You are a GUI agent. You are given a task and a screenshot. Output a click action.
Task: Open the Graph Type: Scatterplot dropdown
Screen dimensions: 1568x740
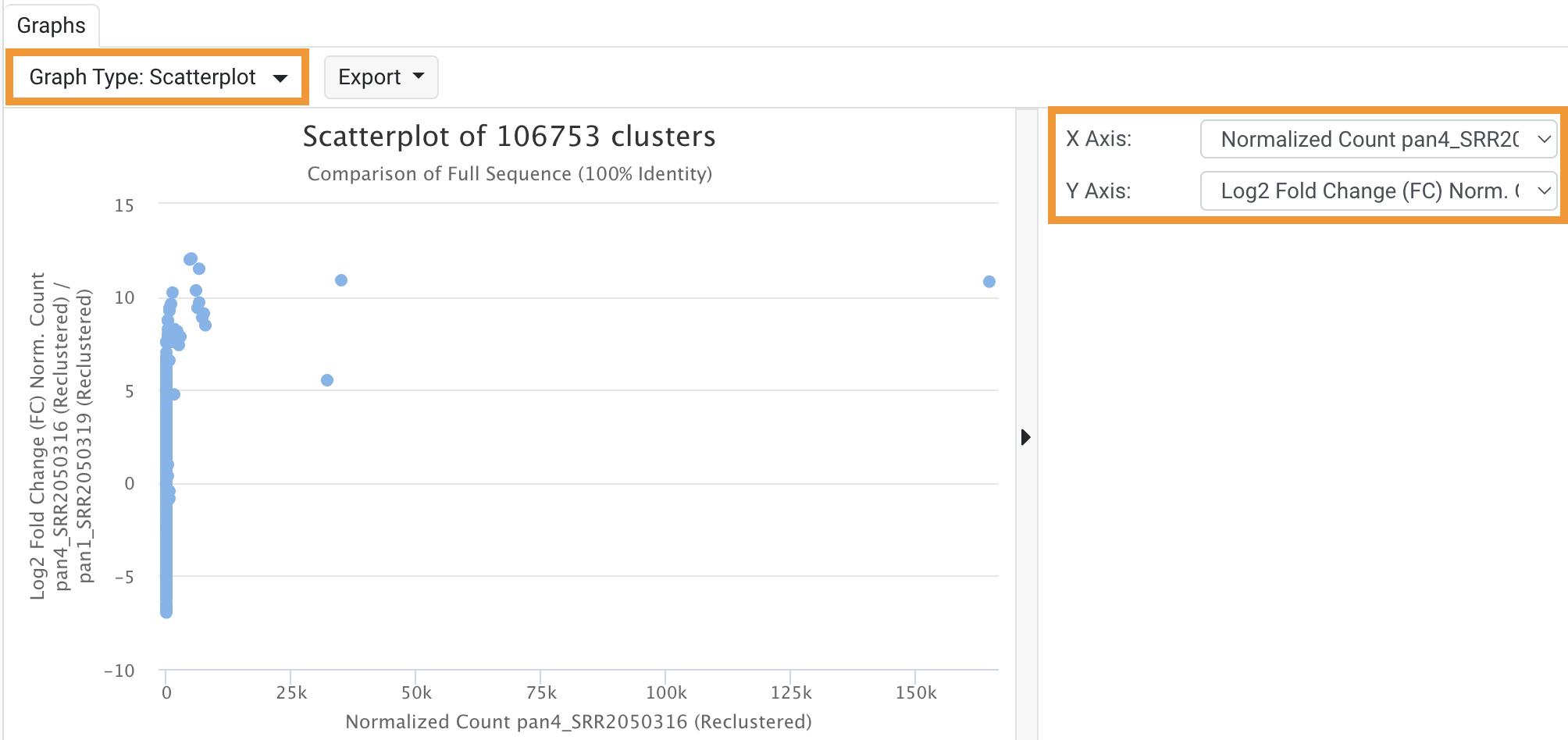(x=158, y=77)
